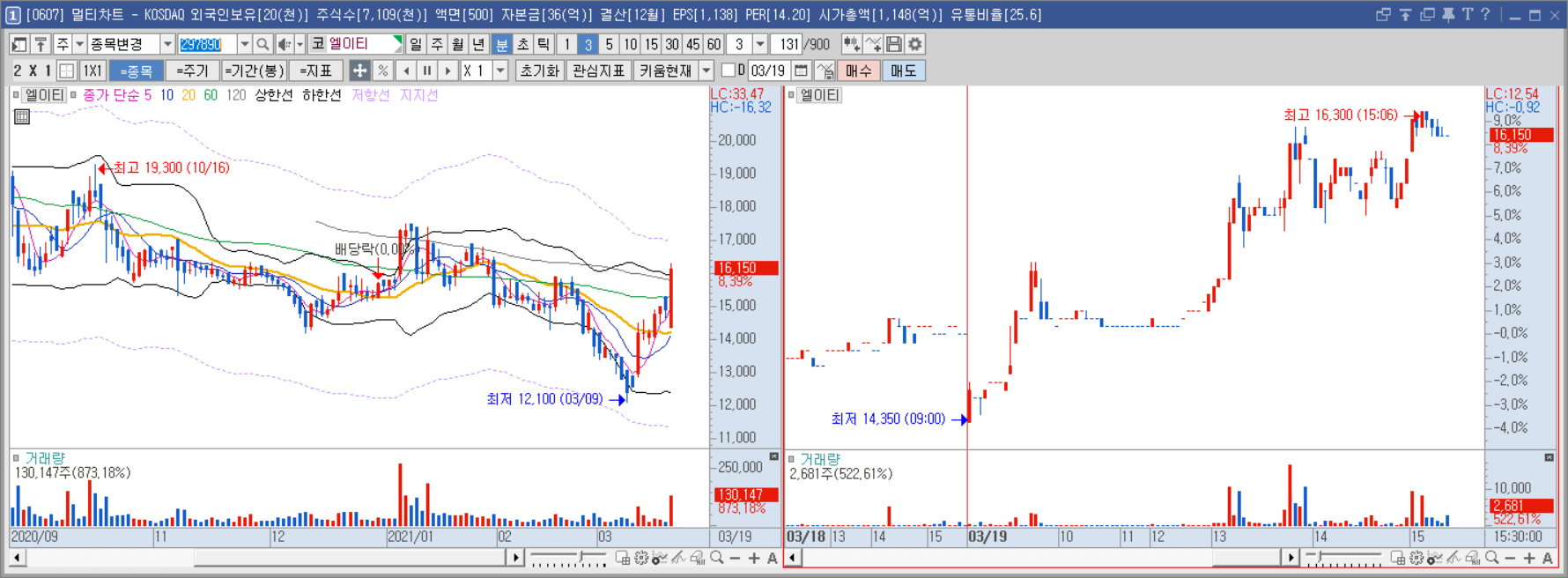Click the left chart magnifier zoom icon
The image size is (1568, 578).
point(717,558)
